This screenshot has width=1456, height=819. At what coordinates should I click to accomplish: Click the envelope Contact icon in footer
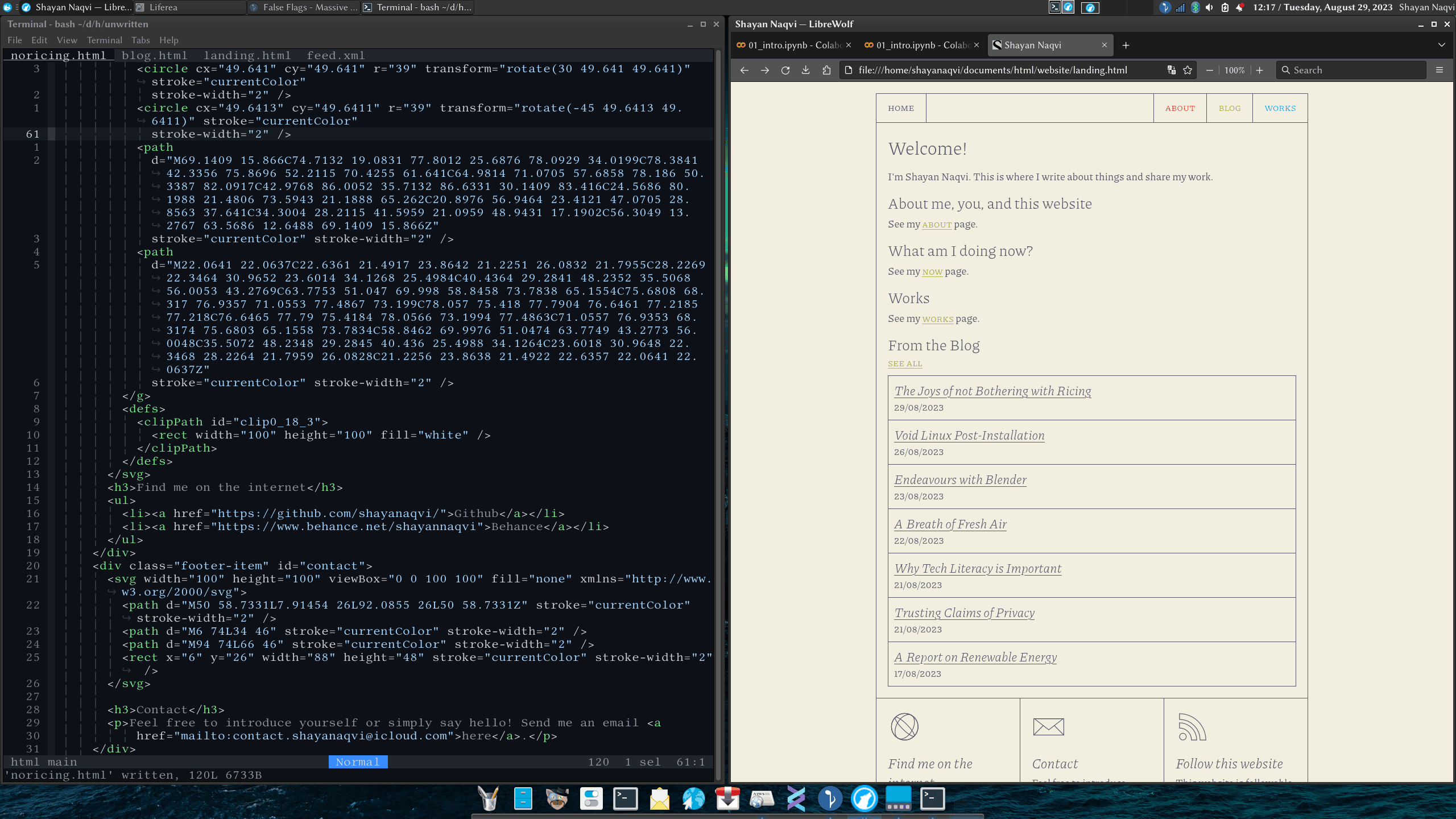click(x=1048, y=726)
